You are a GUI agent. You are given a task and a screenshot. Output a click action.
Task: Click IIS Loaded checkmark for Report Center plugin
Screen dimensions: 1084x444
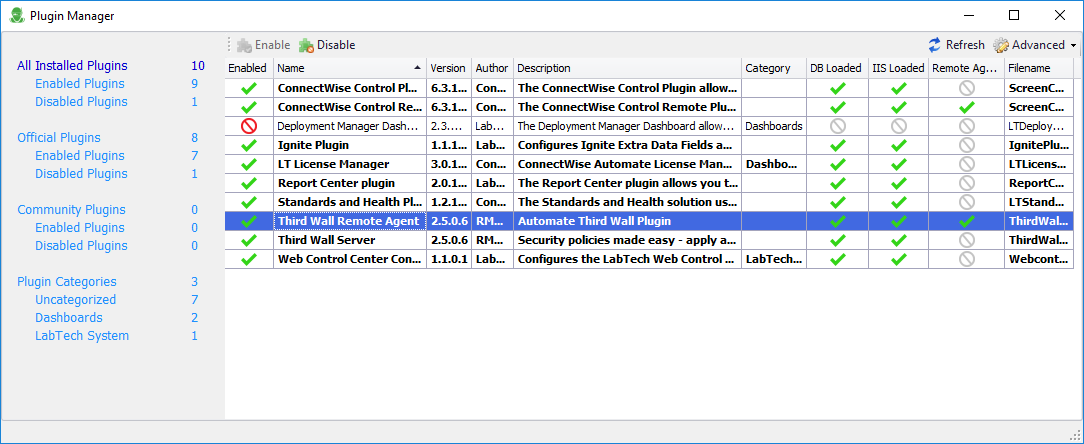(x=899, y=183)
